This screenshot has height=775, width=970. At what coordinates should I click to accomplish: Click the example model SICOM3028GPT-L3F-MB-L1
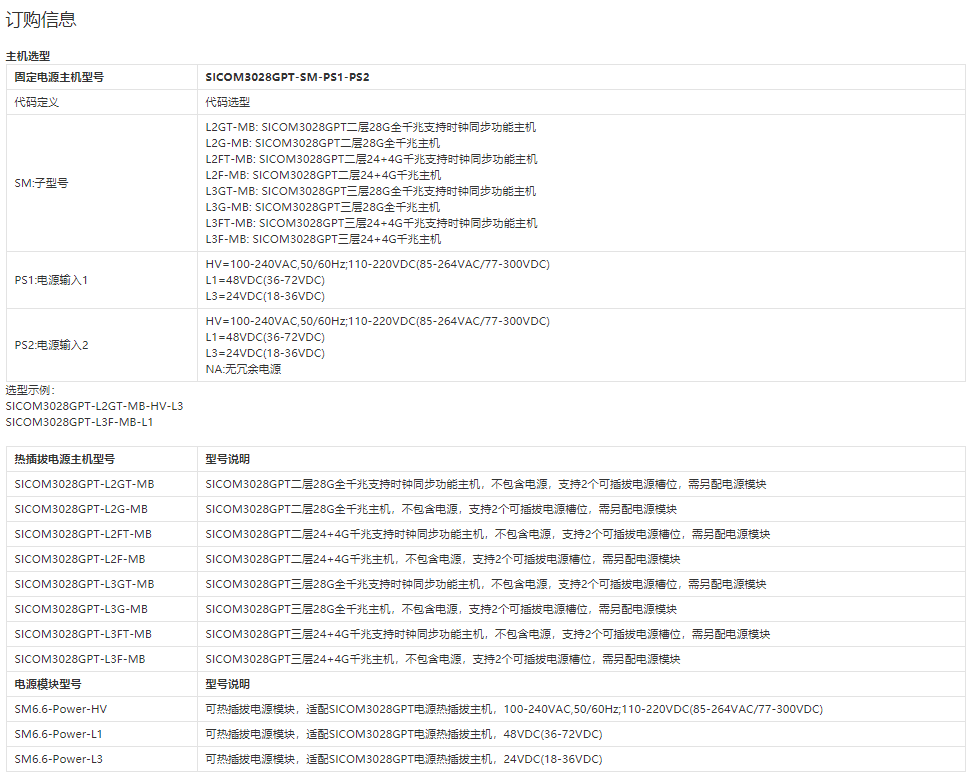(79, 422)
